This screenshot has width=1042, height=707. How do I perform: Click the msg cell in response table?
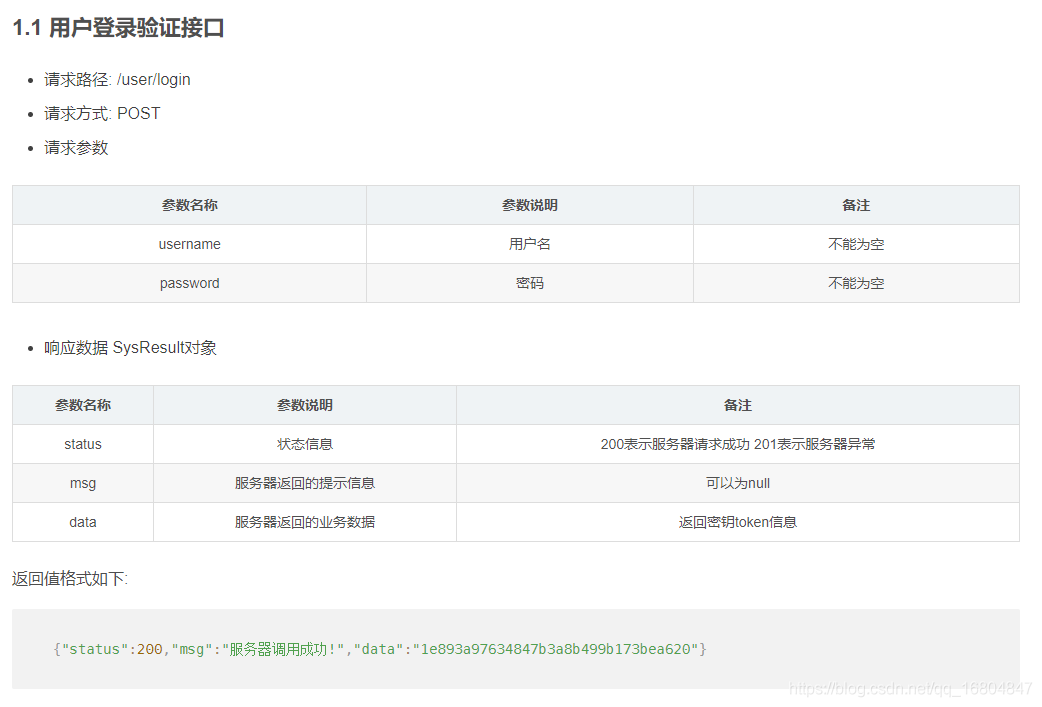point(83,483)
